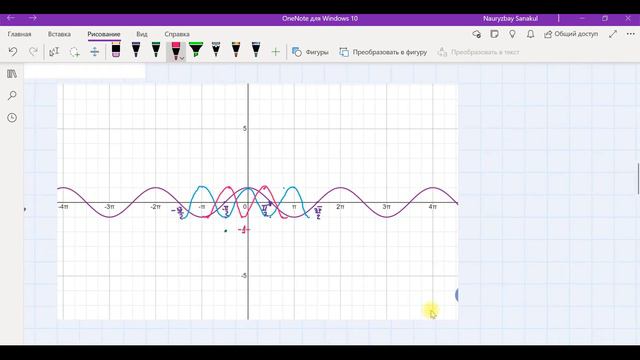Select the galaxy-pattern pen
The image size is (640, 360).
tap(216, 50)
